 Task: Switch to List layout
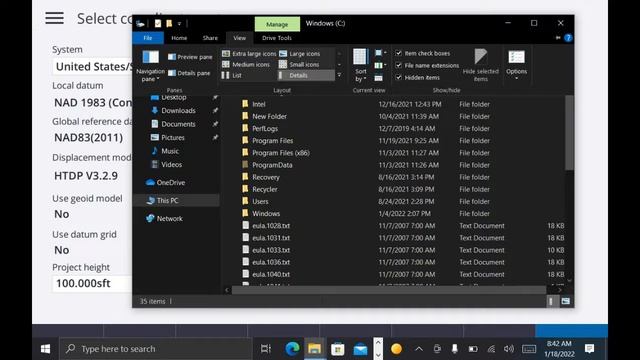pos(232,76)
